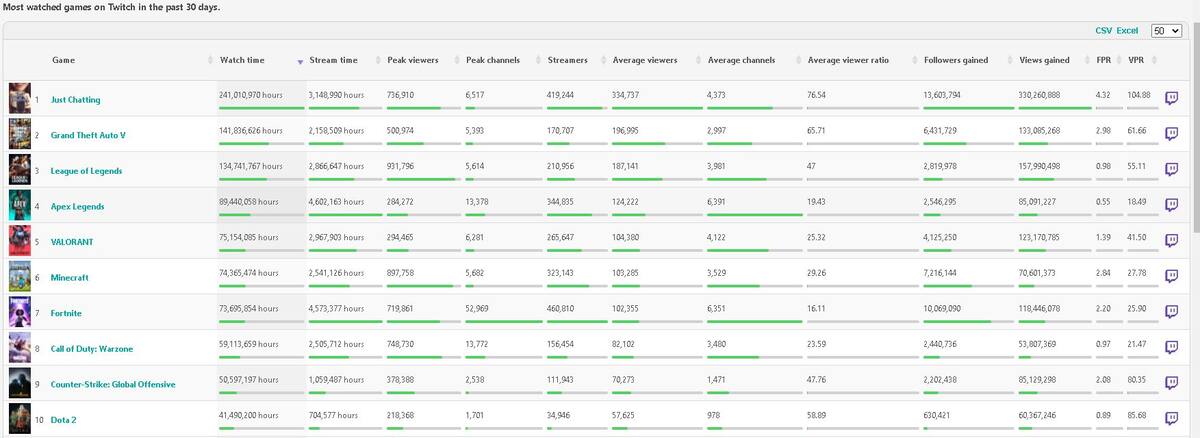This screenshot has width=1200, height=438.
Task: Export table to Excel
Action: click(1127, 31)
